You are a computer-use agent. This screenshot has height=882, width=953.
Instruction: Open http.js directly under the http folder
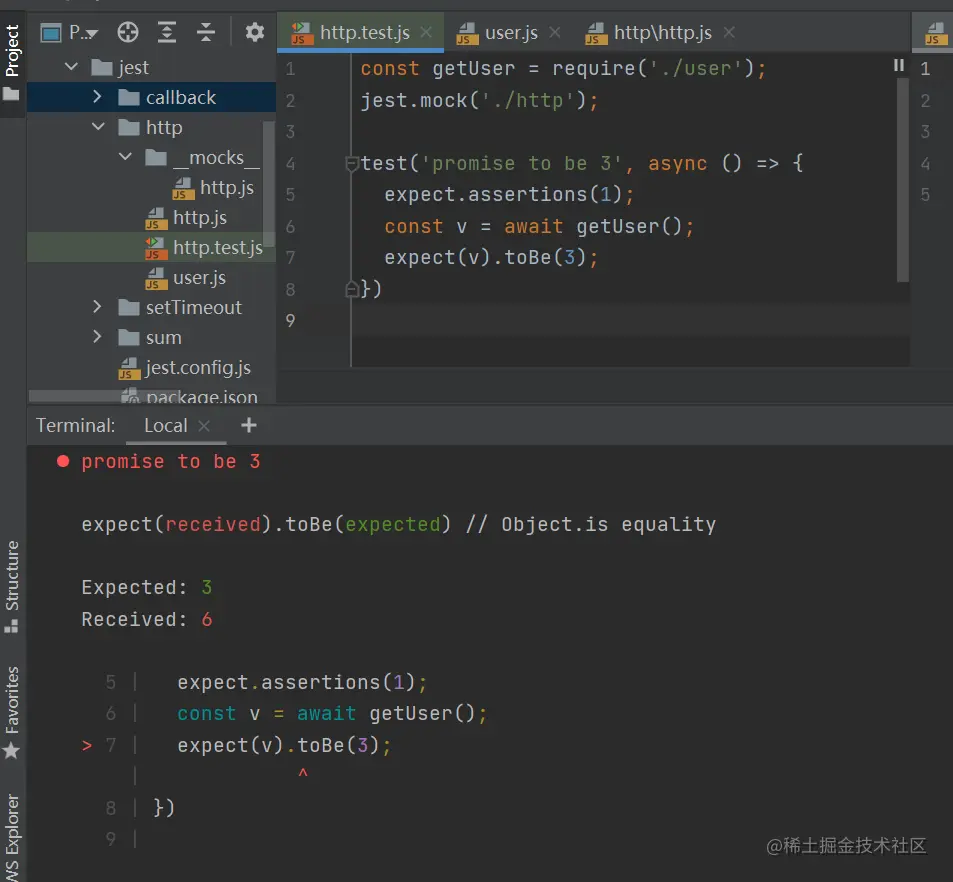[x=199, y=218]
